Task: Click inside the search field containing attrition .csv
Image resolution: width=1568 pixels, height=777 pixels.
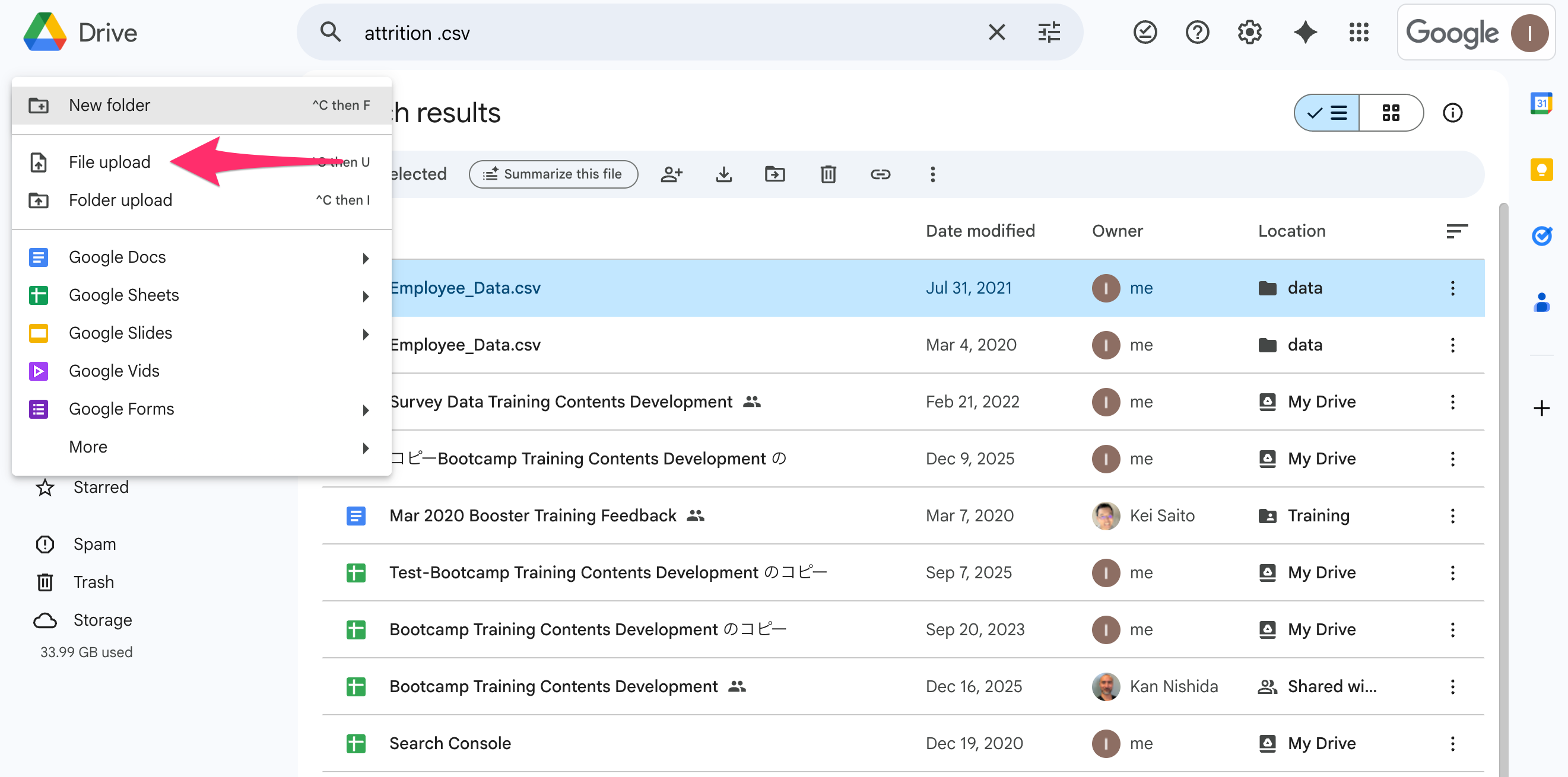Action: tap(609, 32)
